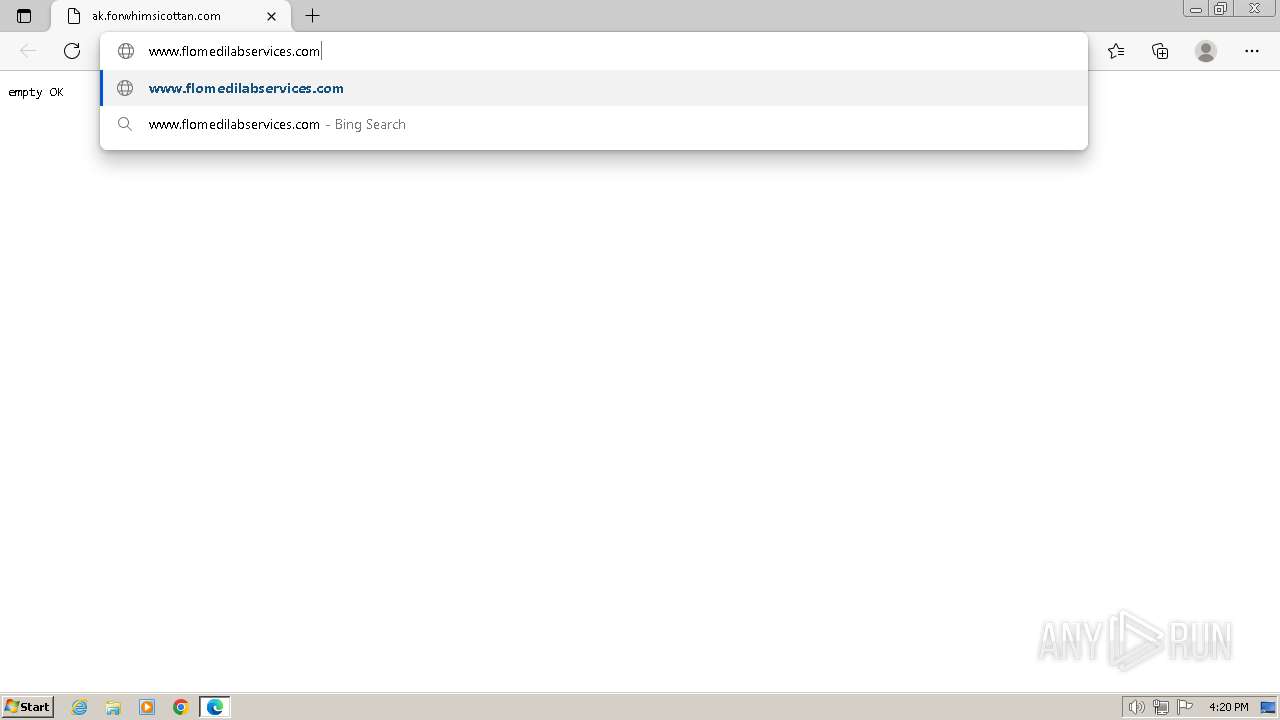Open volume speaker tray icon
The height and width of the screenshot is (720, 1280).
(x=1136, y=707)
